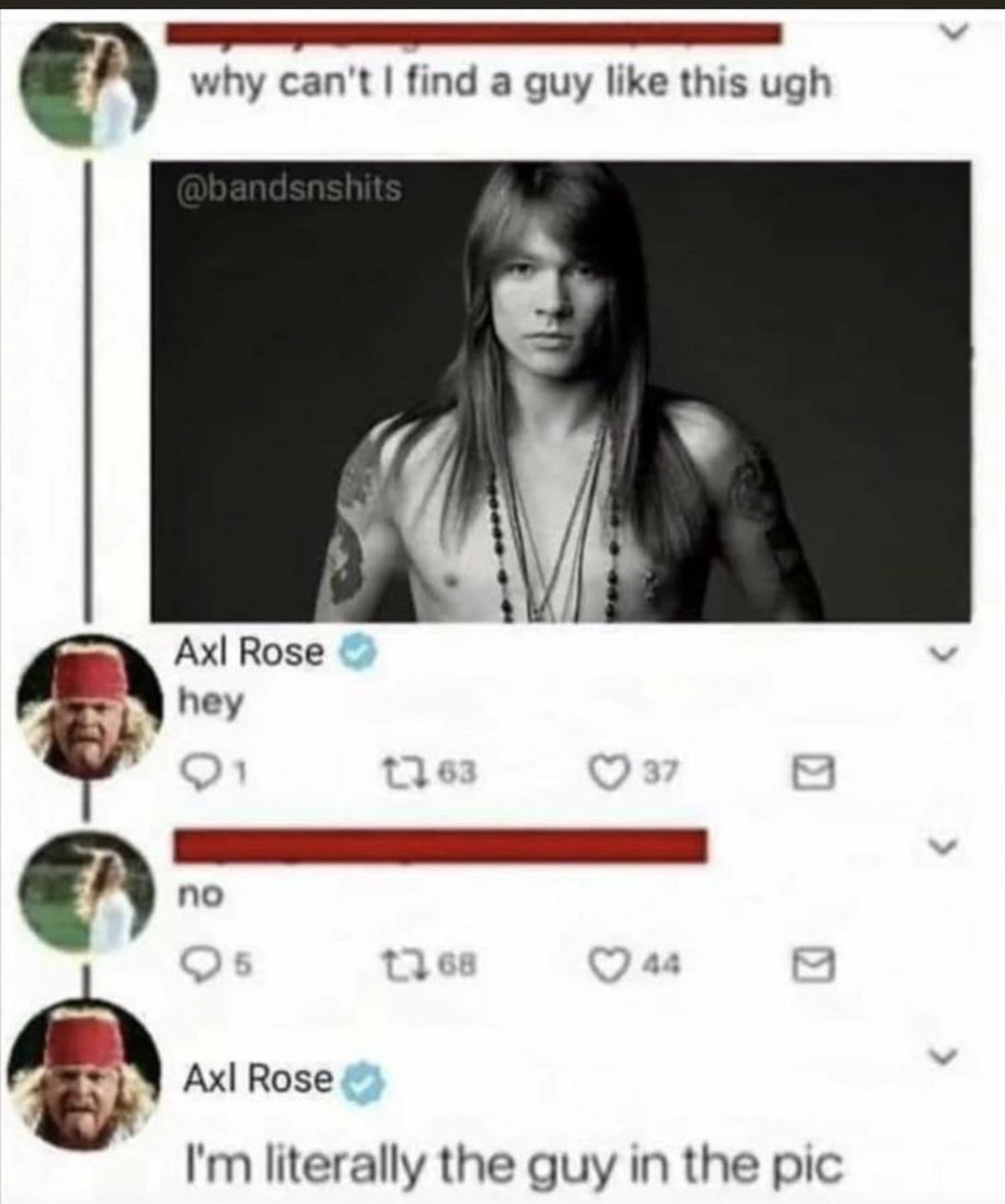Open display name link above the 'hey' tweet
The image size is (1005, 1204).
coord(249,653)
